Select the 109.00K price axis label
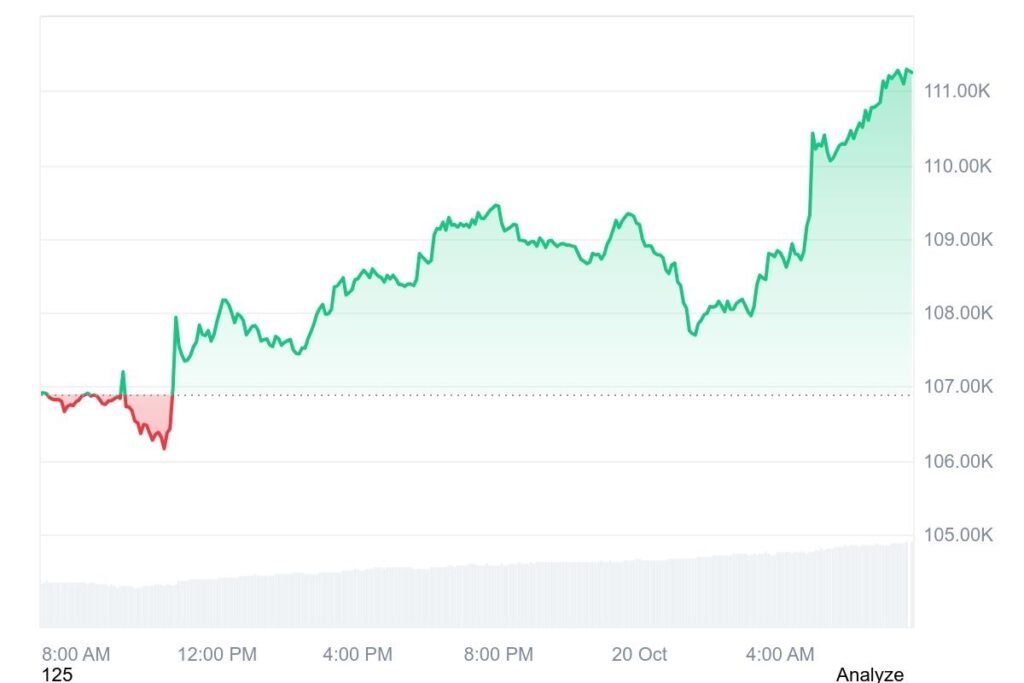The height and width of the screenshot is (683, 1024). [957, 239]
